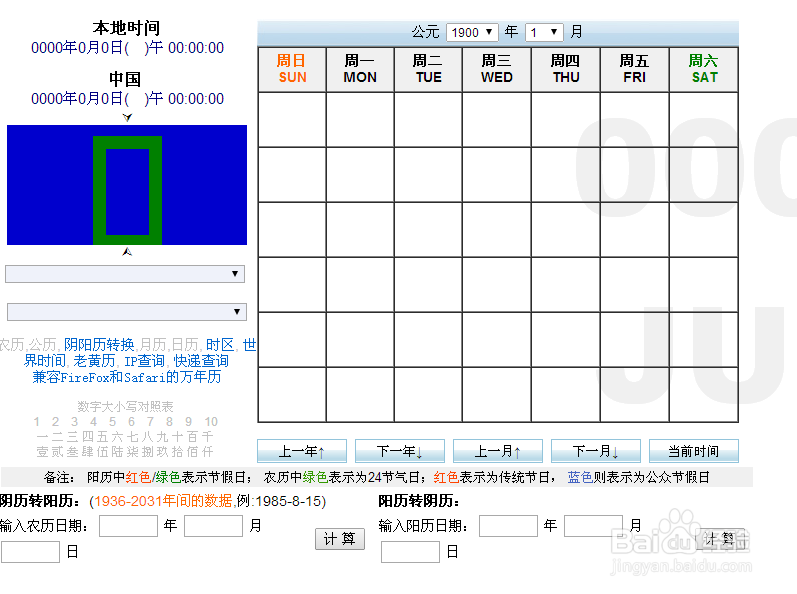Open the 老黄历 link
Screen dimensions: 797x594
click(94, 361)
